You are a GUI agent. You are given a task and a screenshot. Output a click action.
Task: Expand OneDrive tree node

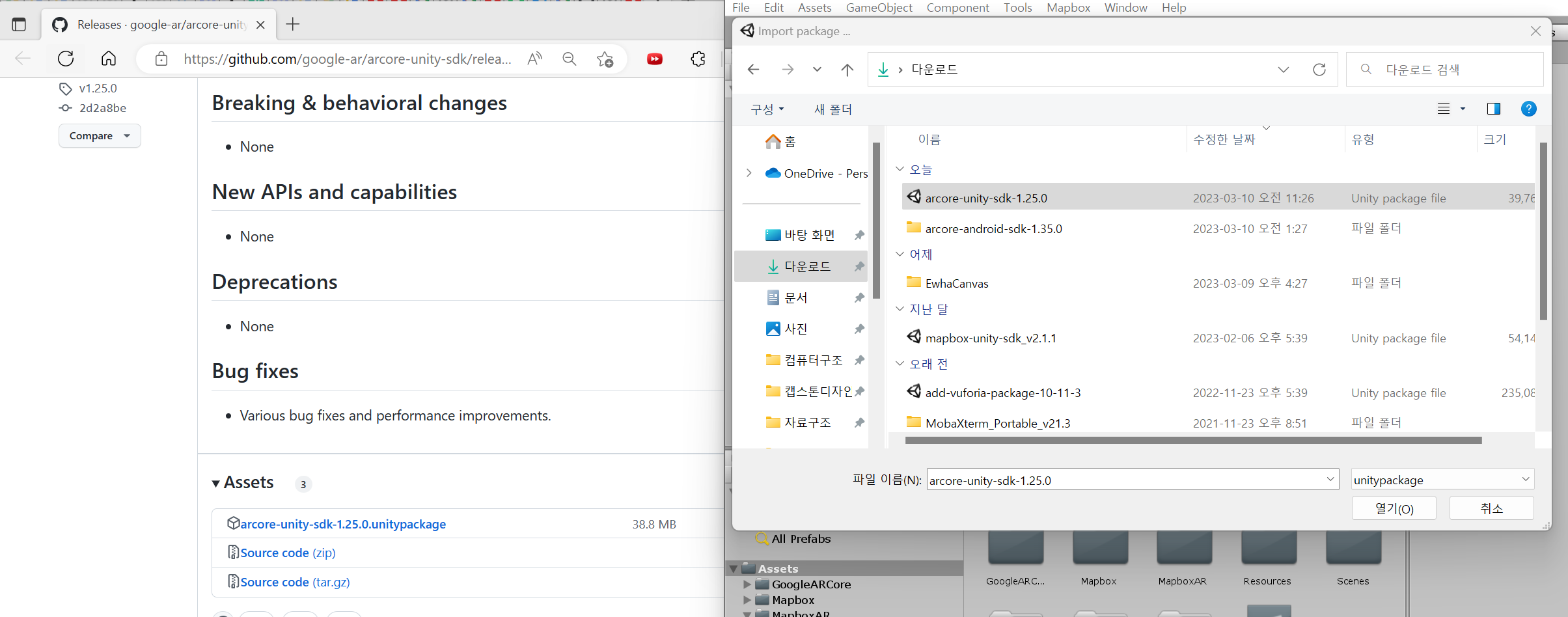(749, 172)
